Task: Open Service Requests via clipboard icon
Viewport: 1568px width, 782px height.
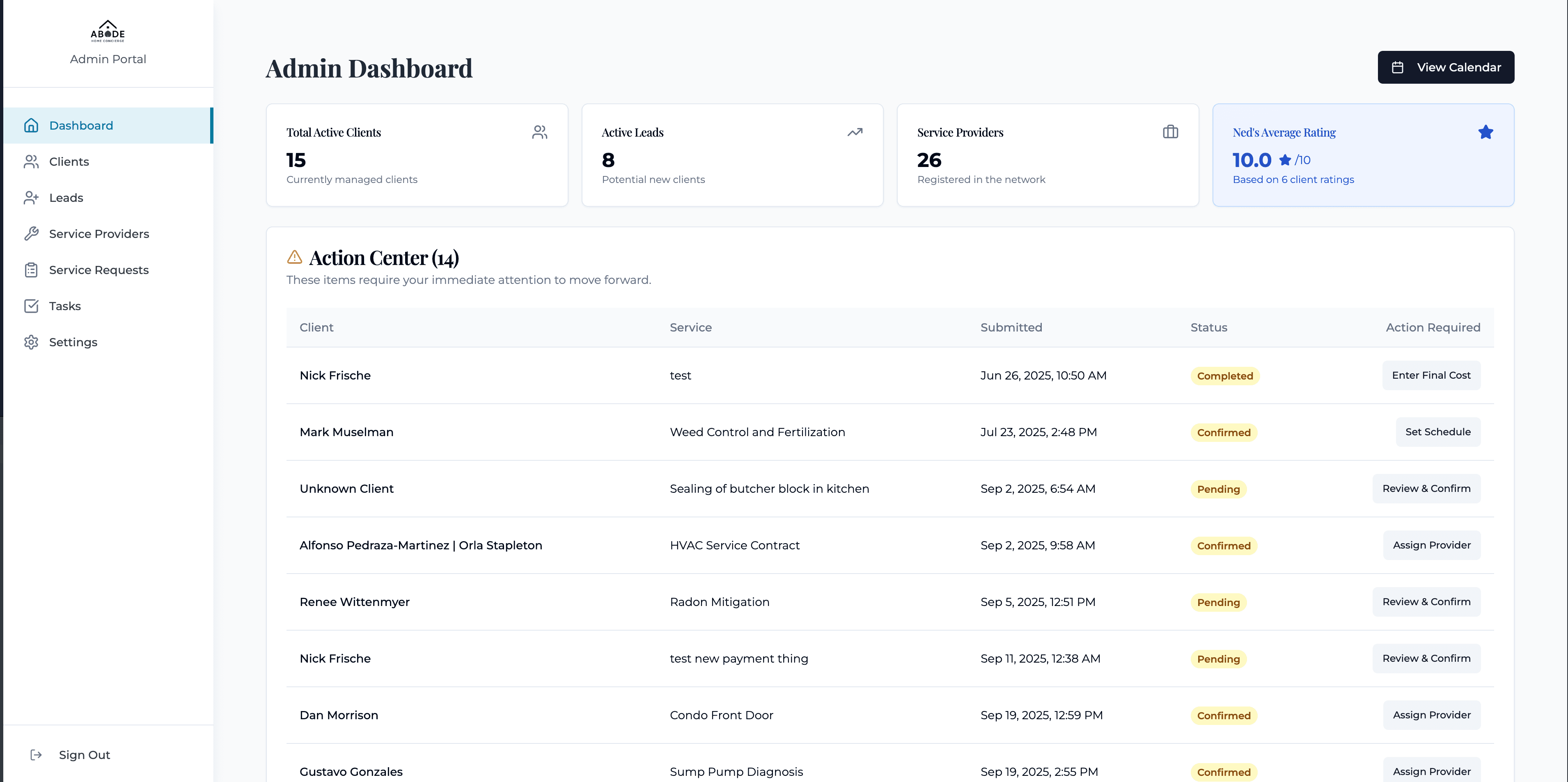Action: pyautogui.click(x=32, y=270)
